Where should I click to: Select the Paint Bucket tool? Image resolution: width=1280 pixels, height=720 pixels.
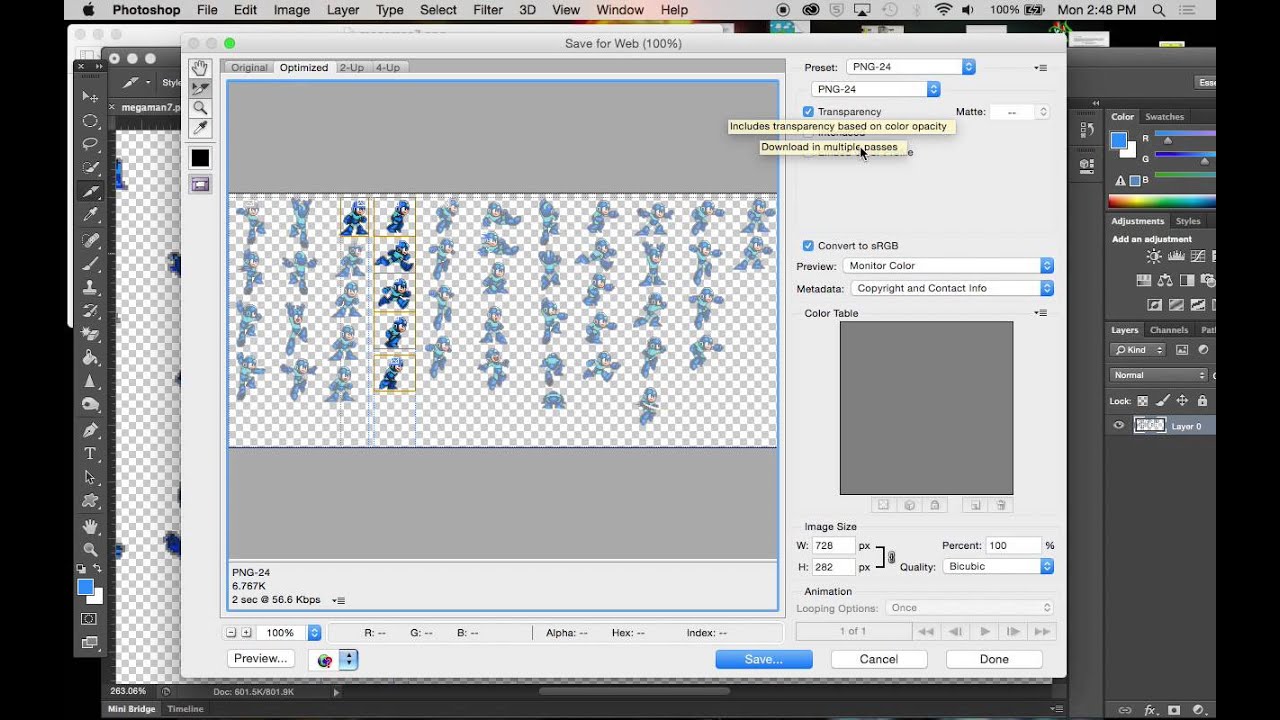(91, 357)
